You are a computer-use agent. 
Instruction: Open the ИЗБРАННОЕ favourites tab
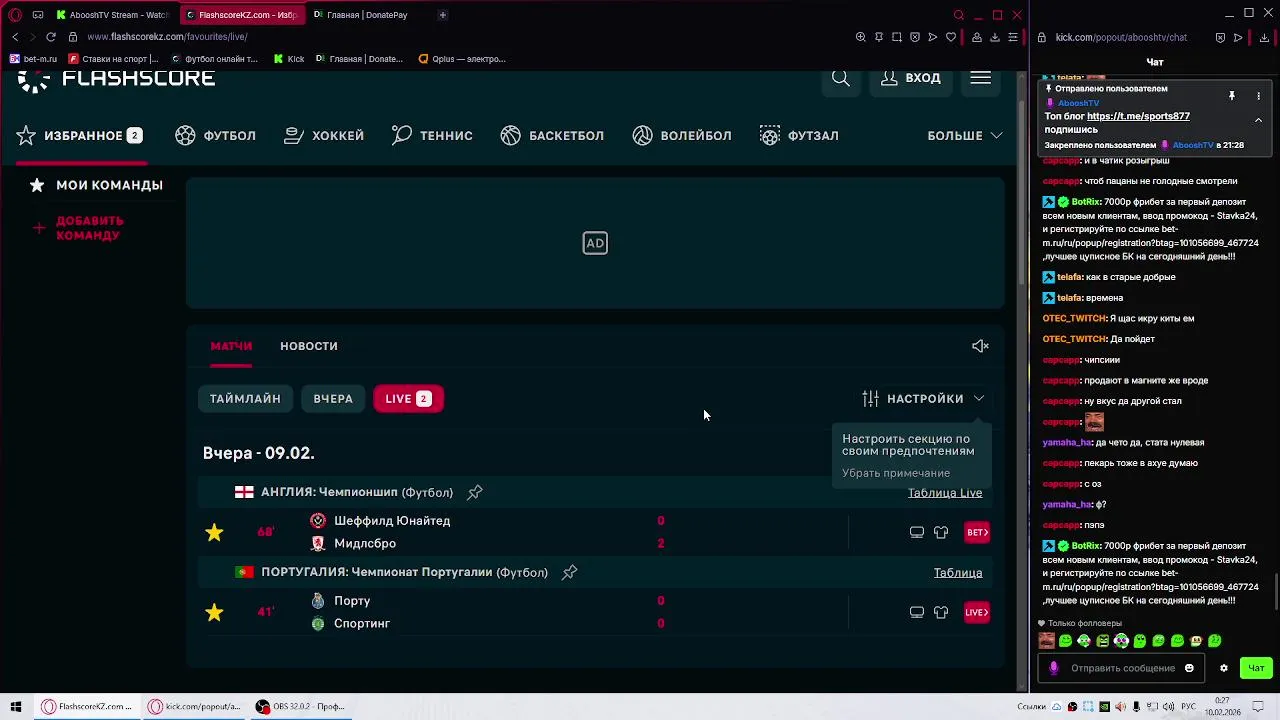[80, 135]
